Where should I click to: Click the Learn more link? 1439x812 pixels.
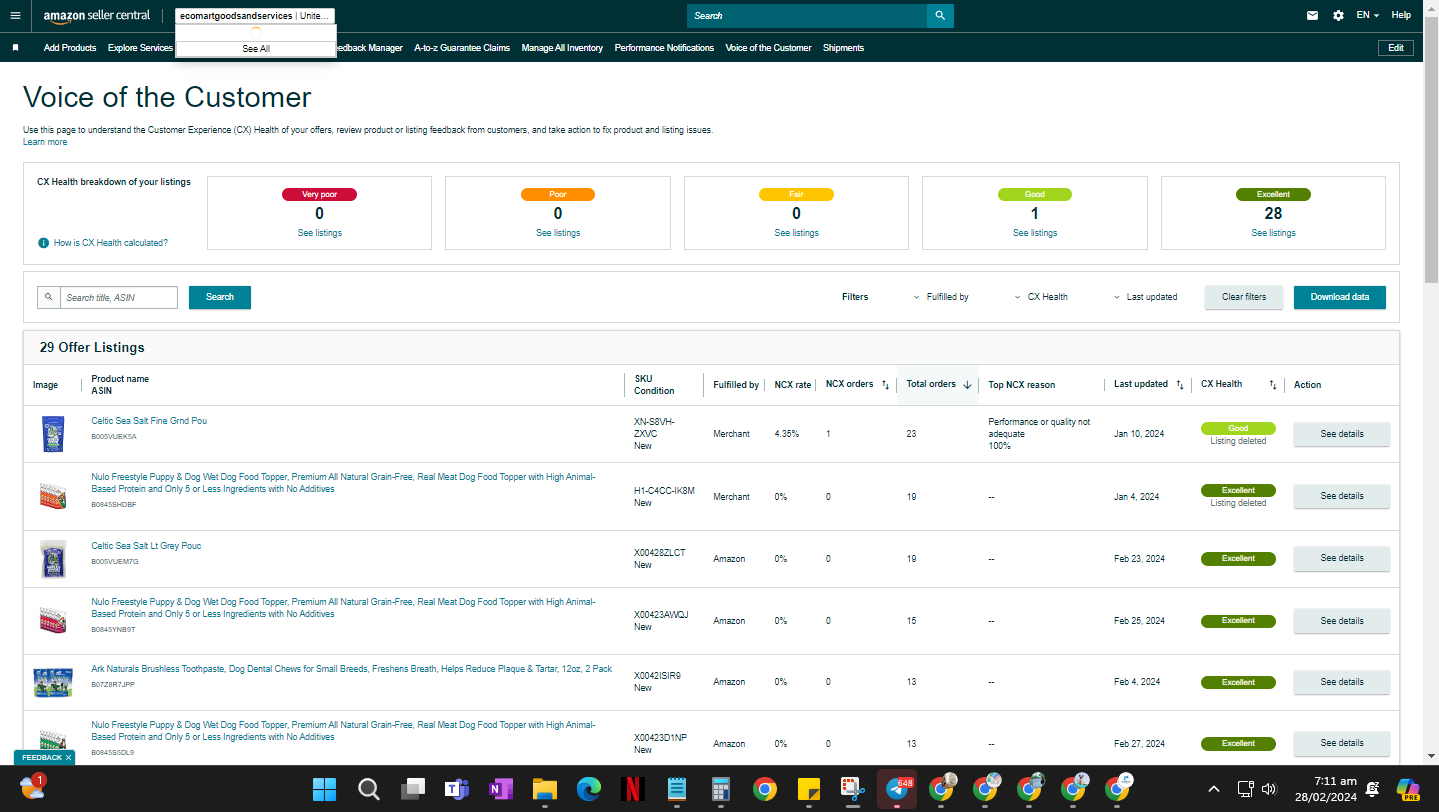click(x=45, y=142)
